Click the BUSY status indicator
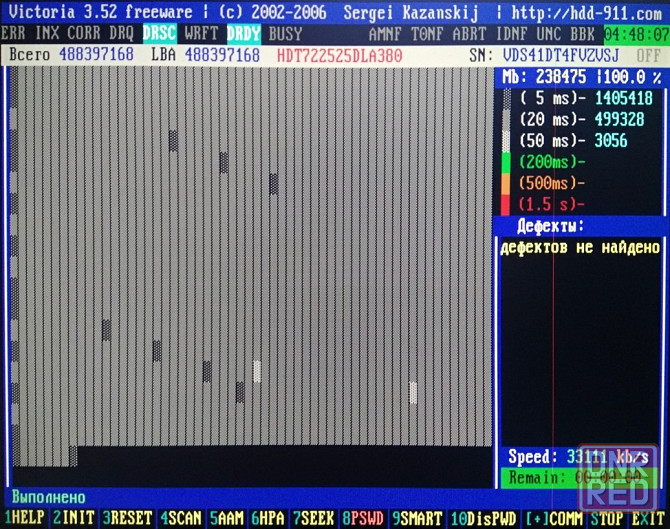The height and width of the screenshot is (529, 670). 285,33
